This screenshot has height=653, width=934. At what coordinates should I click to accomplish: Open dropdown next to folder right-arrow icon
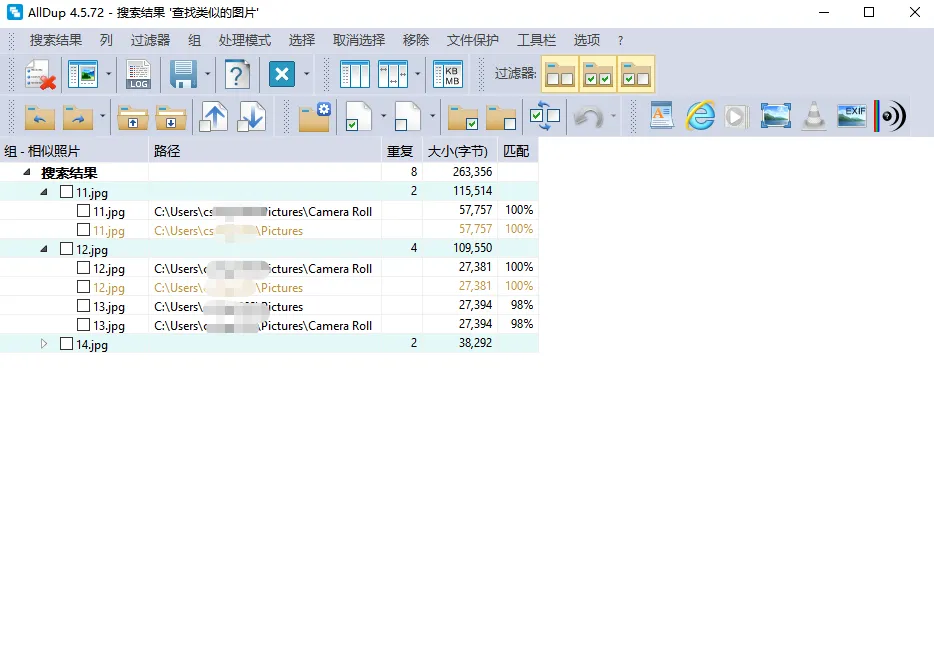(x=102, y=117)
